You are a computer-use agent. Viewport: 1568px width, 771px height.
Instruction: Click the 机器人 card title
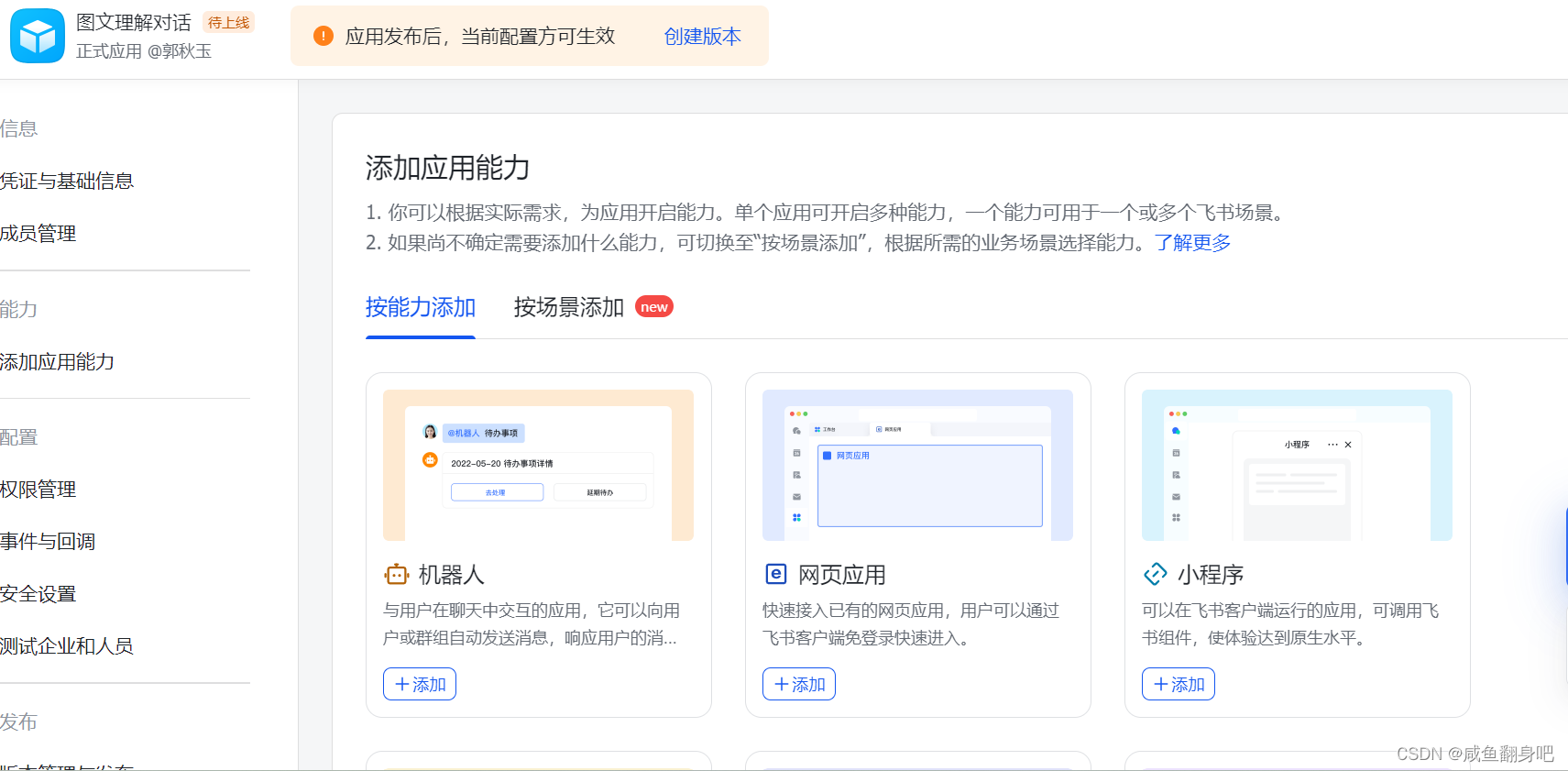(452, 575)
